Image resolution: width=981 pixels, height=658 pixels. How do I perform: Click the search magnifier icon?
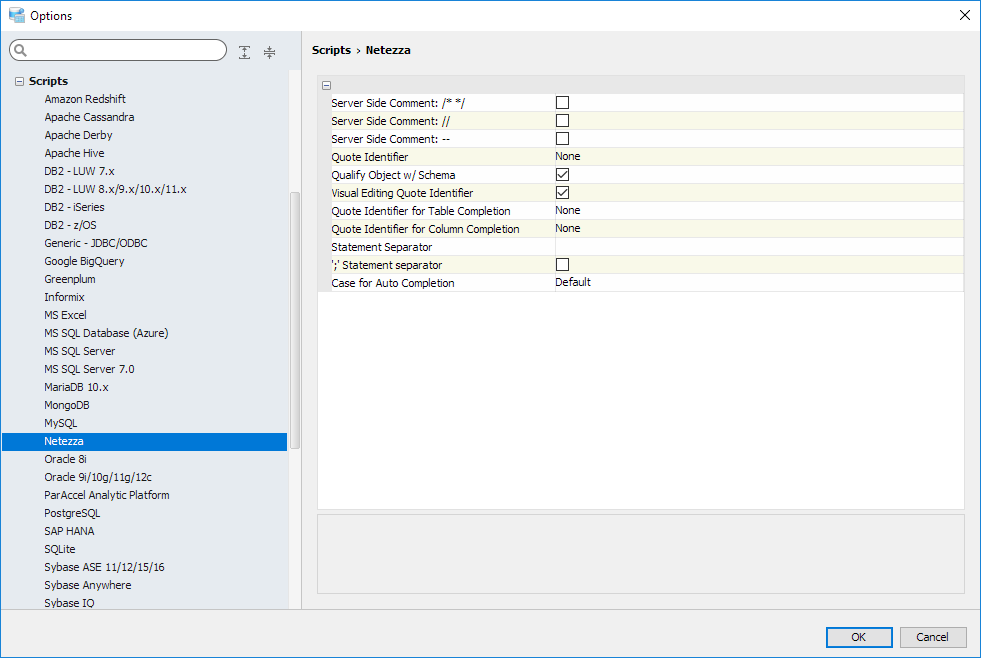(20, 51)
